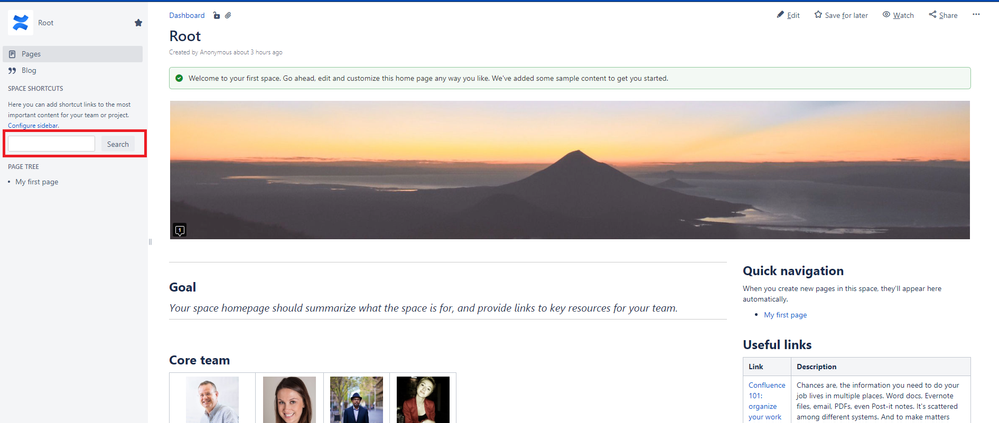This screenshot has width=999, height=423.
Task: Click the Useful links heading
Action: tap(777, 345)
